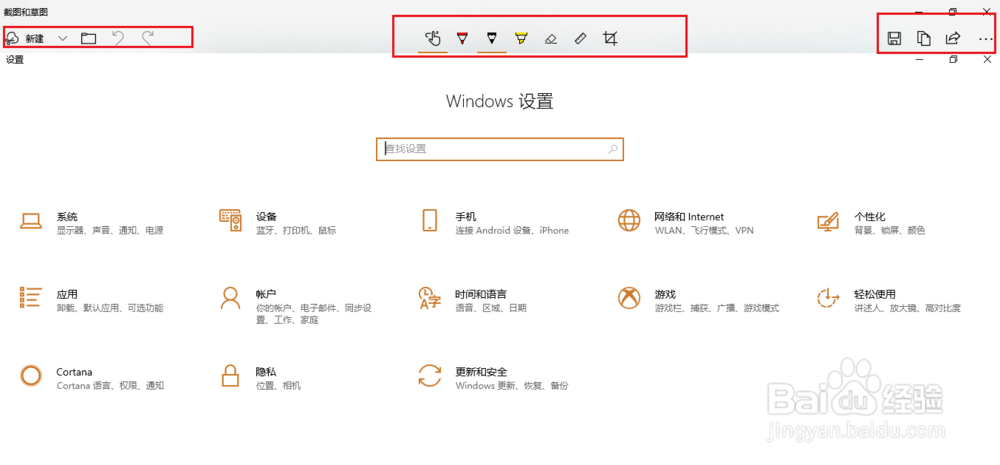Click the padlock icon for 隐私
Viewport: 1000px width, 465px height.
(230, 375)
